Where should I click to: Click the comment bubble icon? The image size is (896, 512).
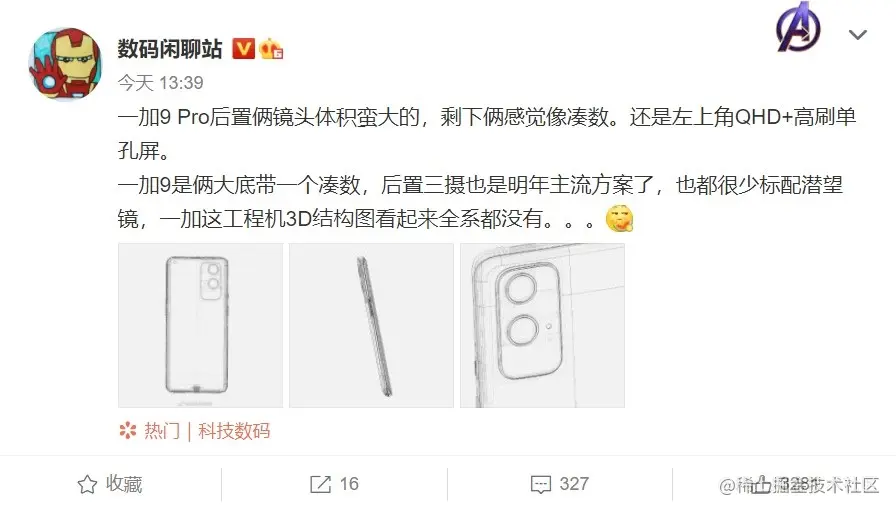coord(541,485)
